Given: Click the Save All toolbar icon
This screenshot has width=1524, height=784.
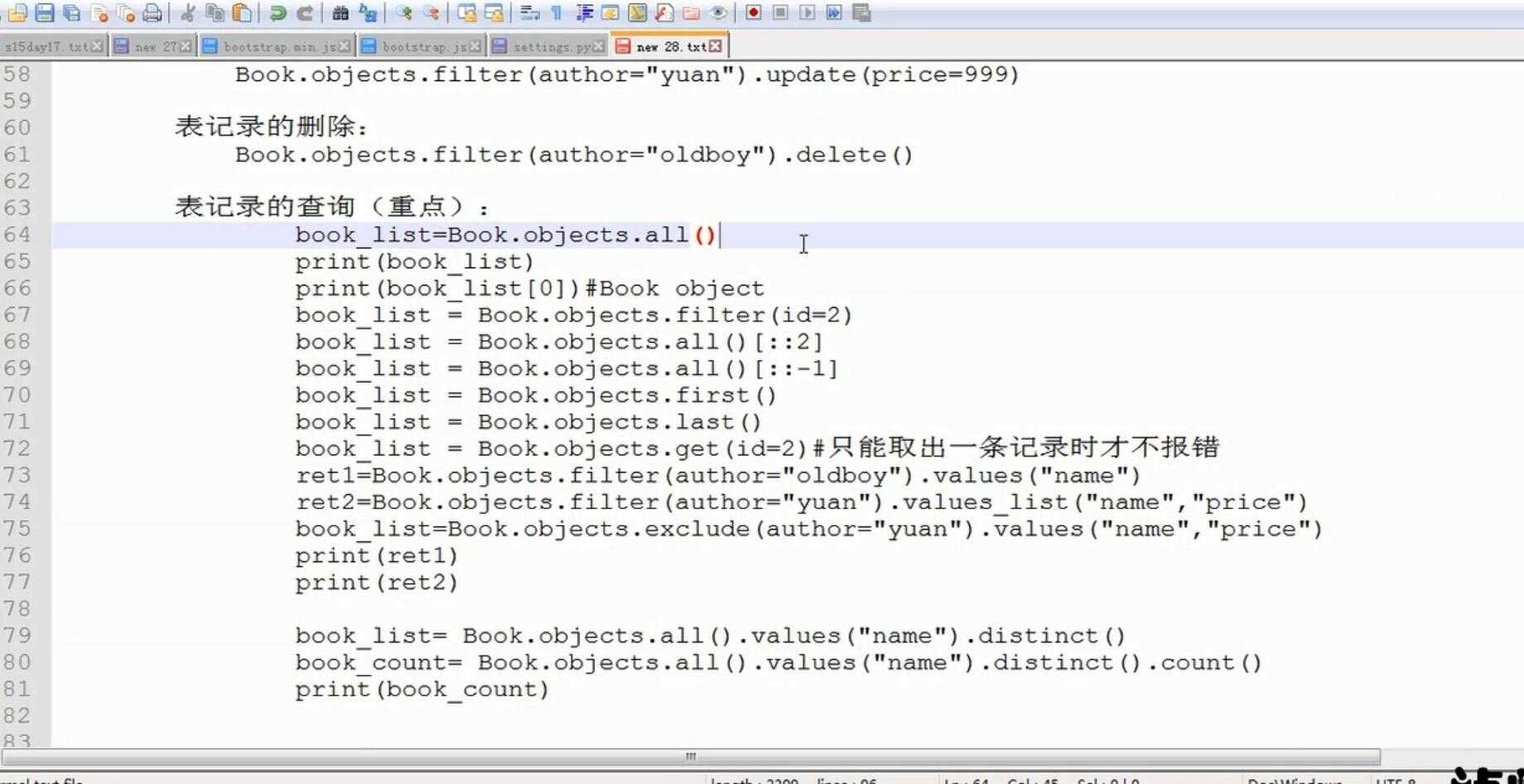Looking at the screenshot, I should pos(72,12).
